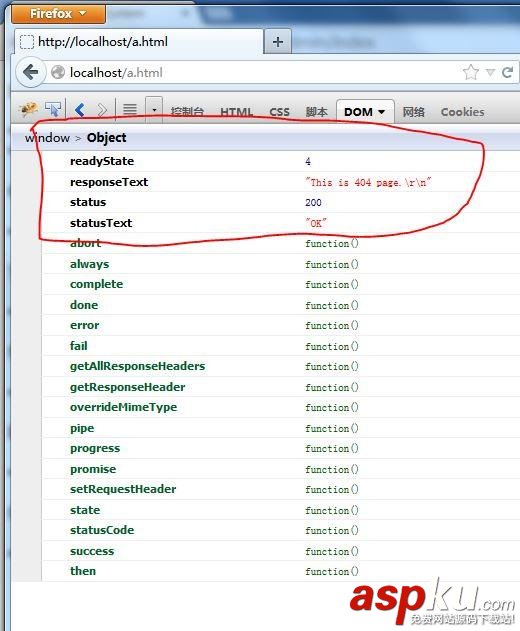Select getResponseHeader in the DOM list
The width and height of the screenshot is (520, 631).
click(128, 387)
